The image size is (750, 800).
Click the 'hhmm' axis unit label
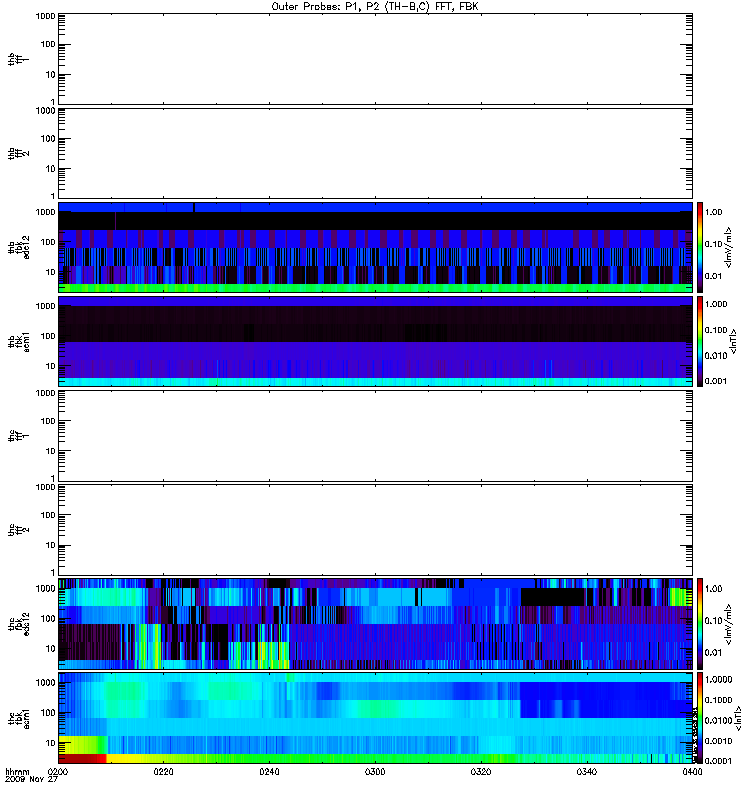coord(17,772)
